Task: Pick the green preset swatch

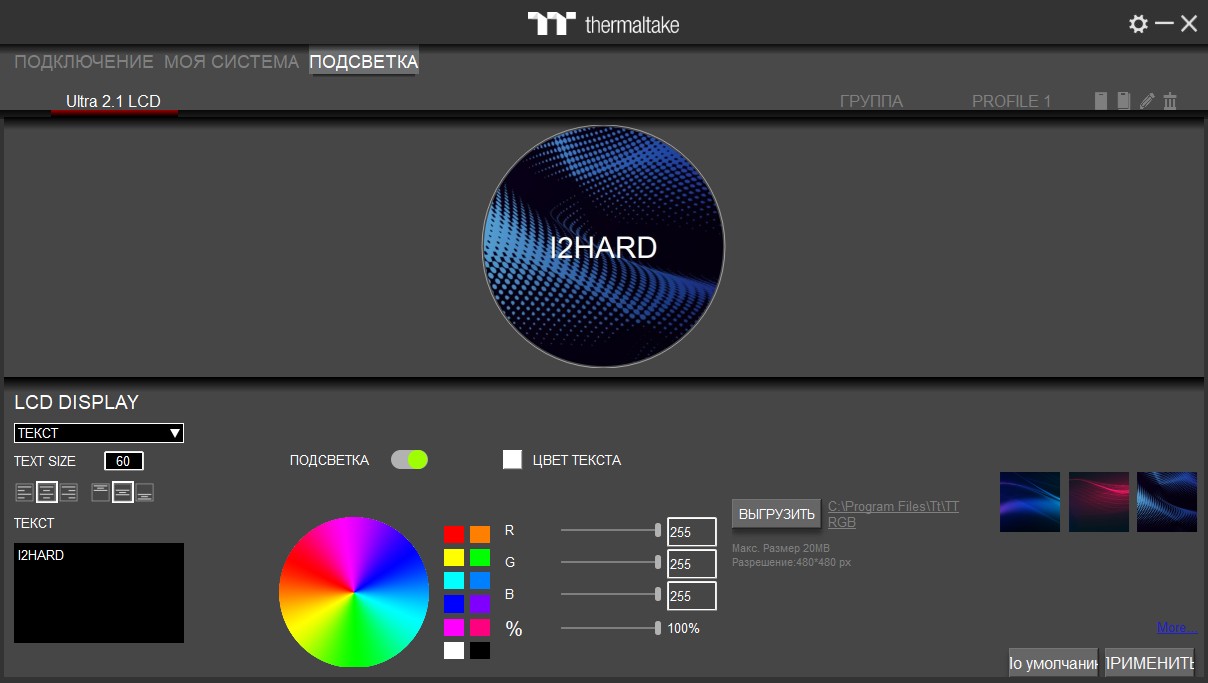Action: click(x=480, y=557)
